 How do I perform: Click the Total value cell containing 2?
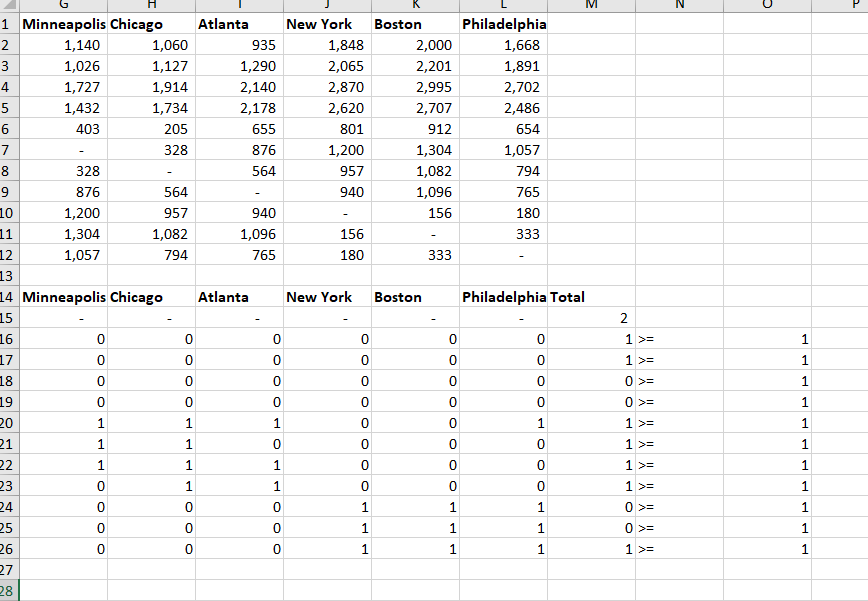[591, 318]
